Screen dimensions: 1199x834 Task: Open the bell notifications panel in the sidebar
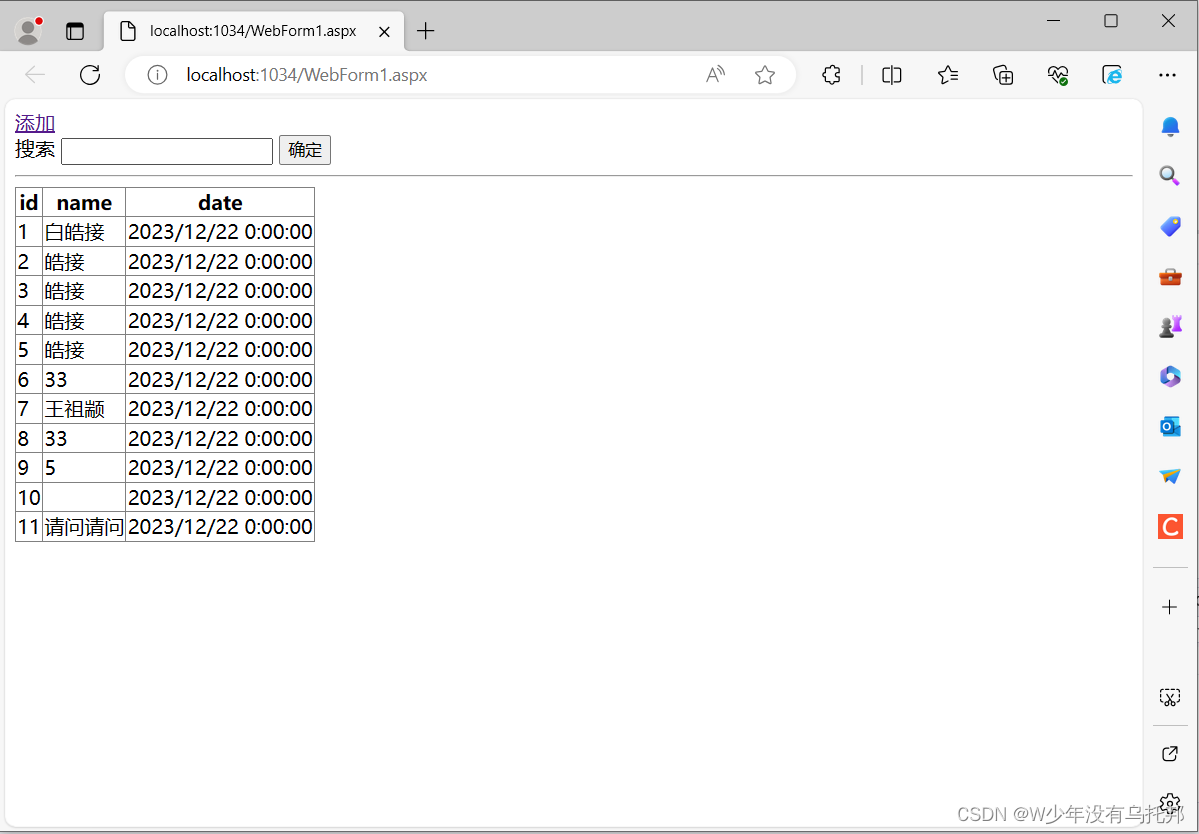tap(1170, 126)
